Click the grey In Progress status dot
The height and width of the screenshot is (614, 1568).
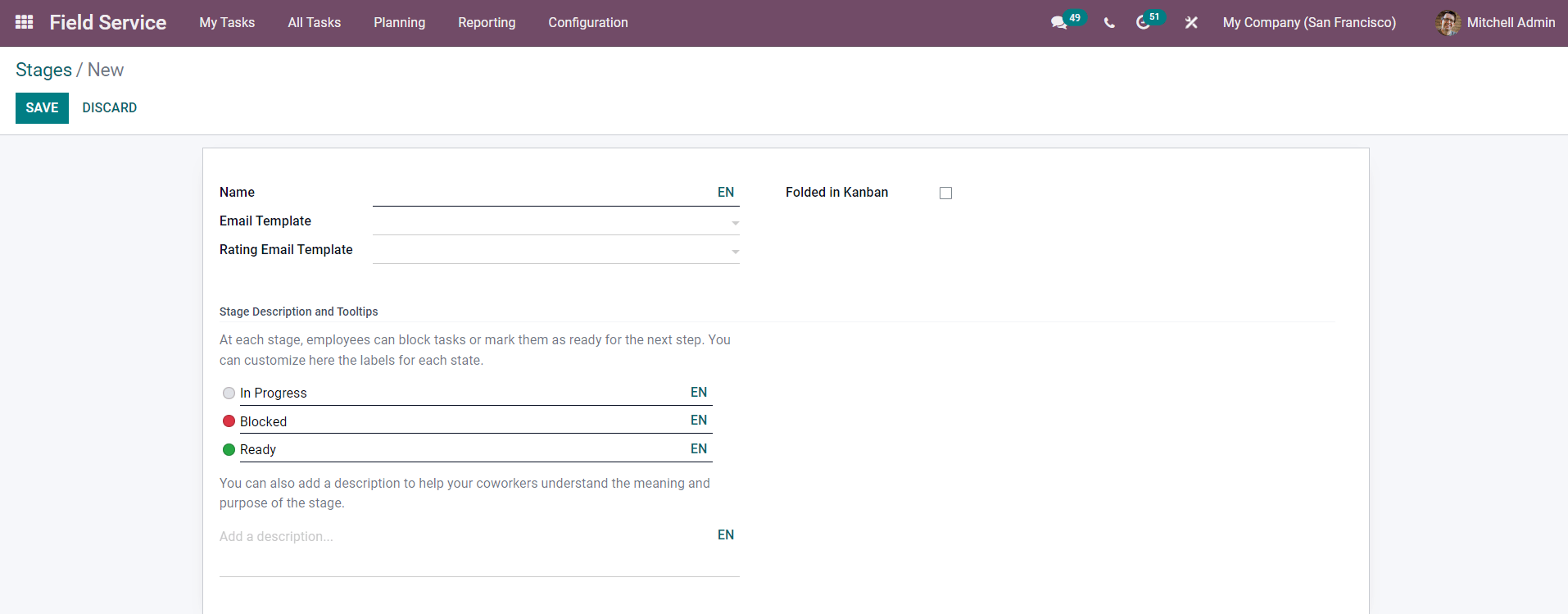point(229,393)
